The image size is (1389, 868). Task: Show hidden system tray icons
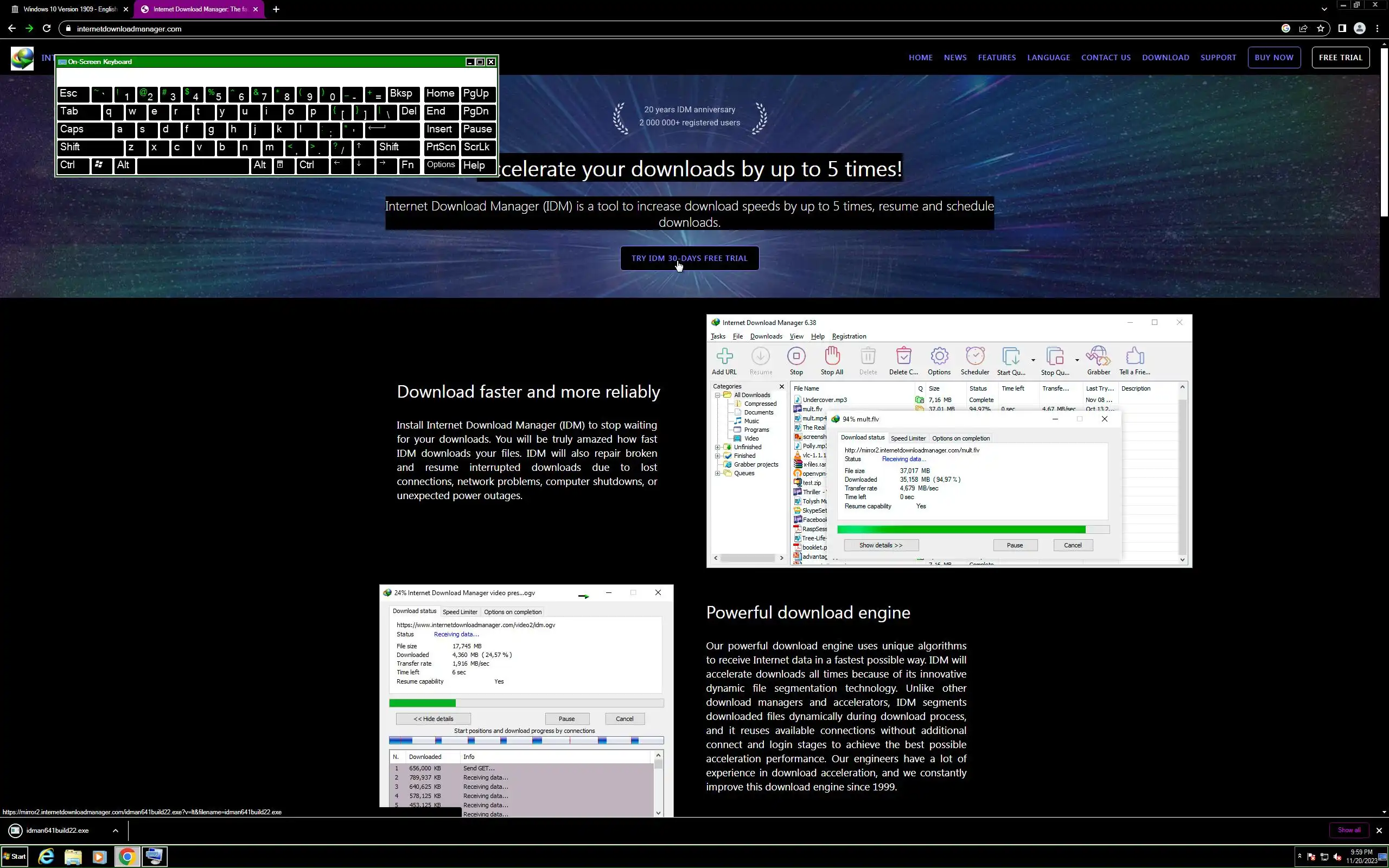point(1299,856)
